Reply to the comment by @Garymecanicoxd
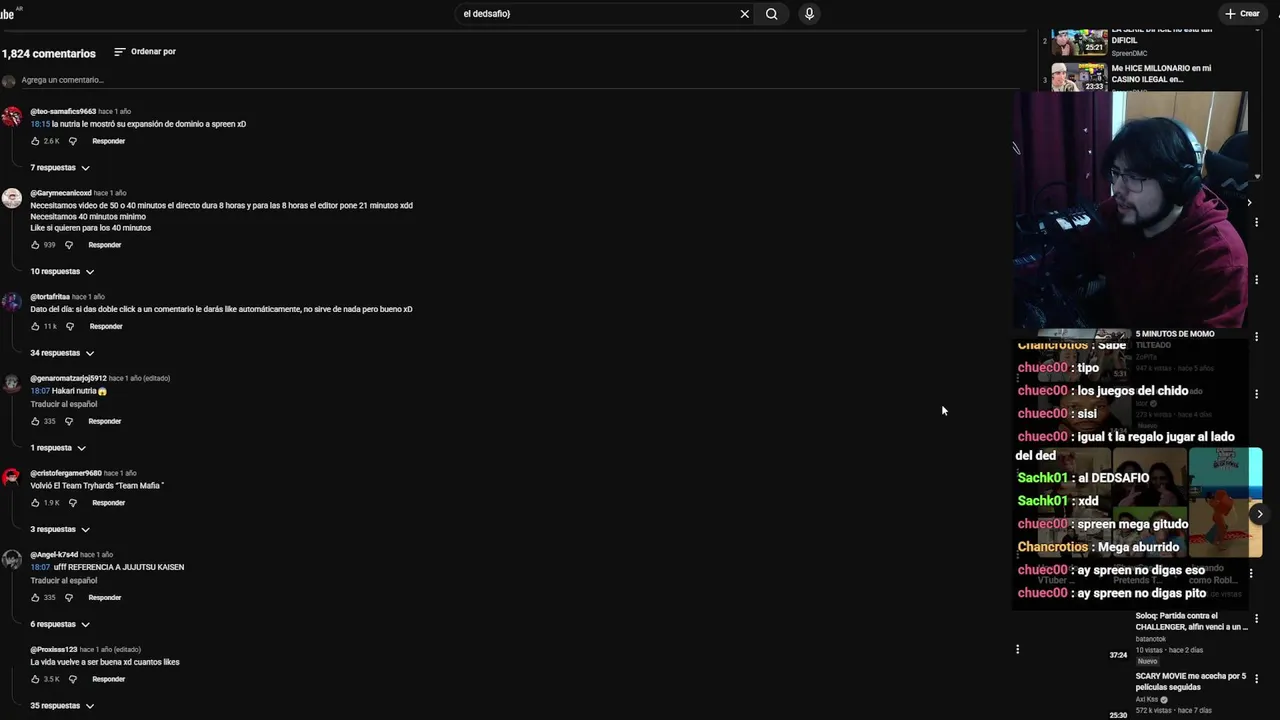 pos(104,245)
